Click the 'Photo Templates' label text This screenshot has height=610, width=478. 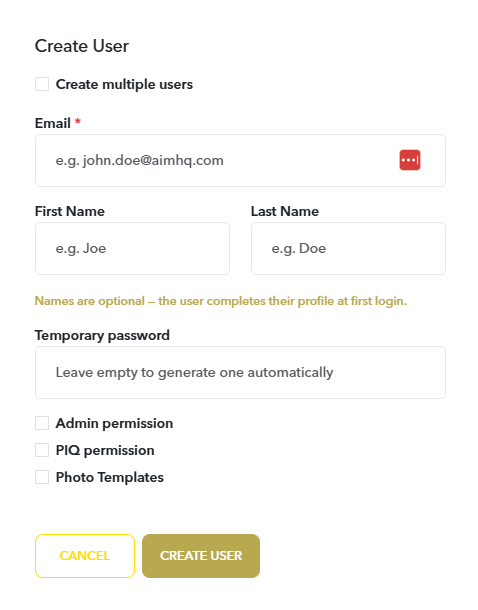[x=110, y=477]
